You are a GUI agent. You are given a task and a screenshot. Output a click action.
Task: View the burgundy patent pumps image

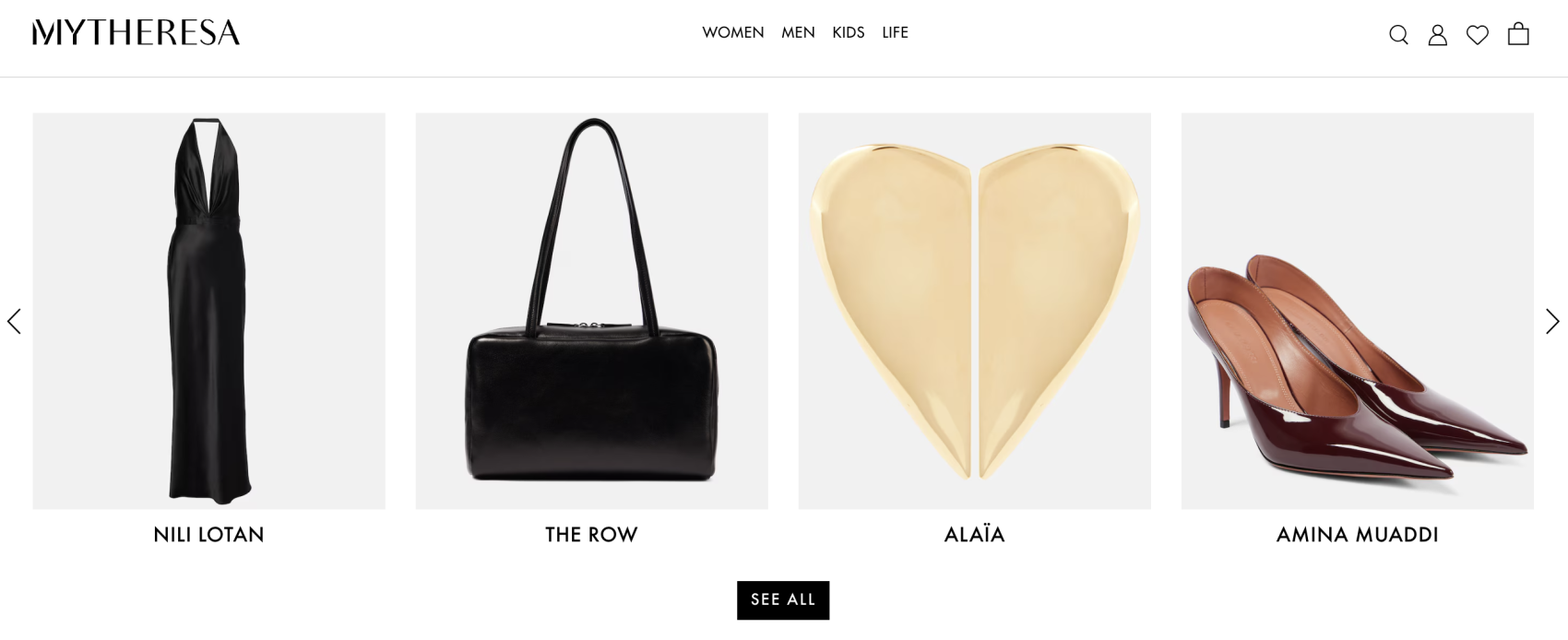coord(1357,311)
